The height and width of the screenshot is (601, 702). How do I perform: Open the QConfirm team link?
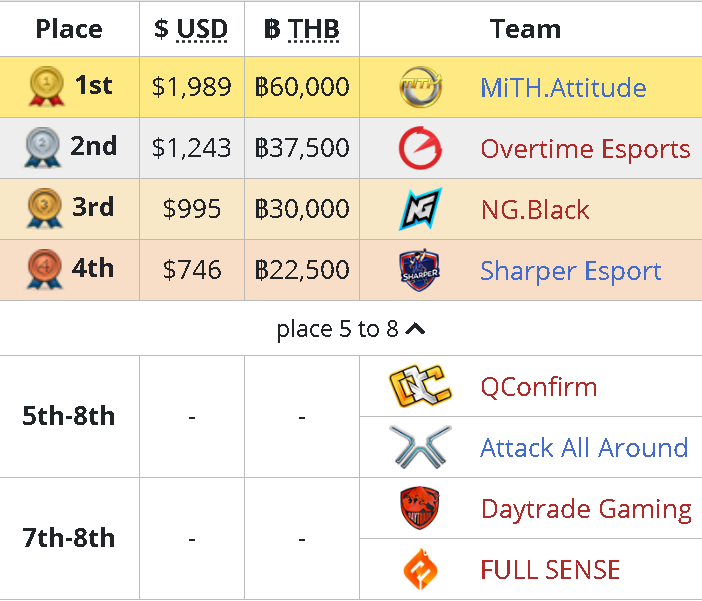[538, 387]
